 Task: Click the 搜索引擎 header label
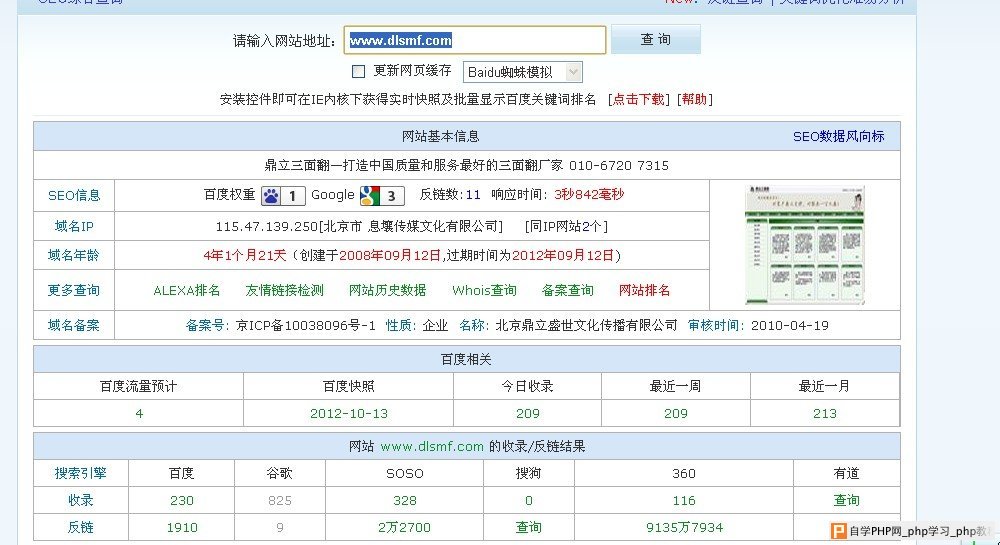coord(80,474)
